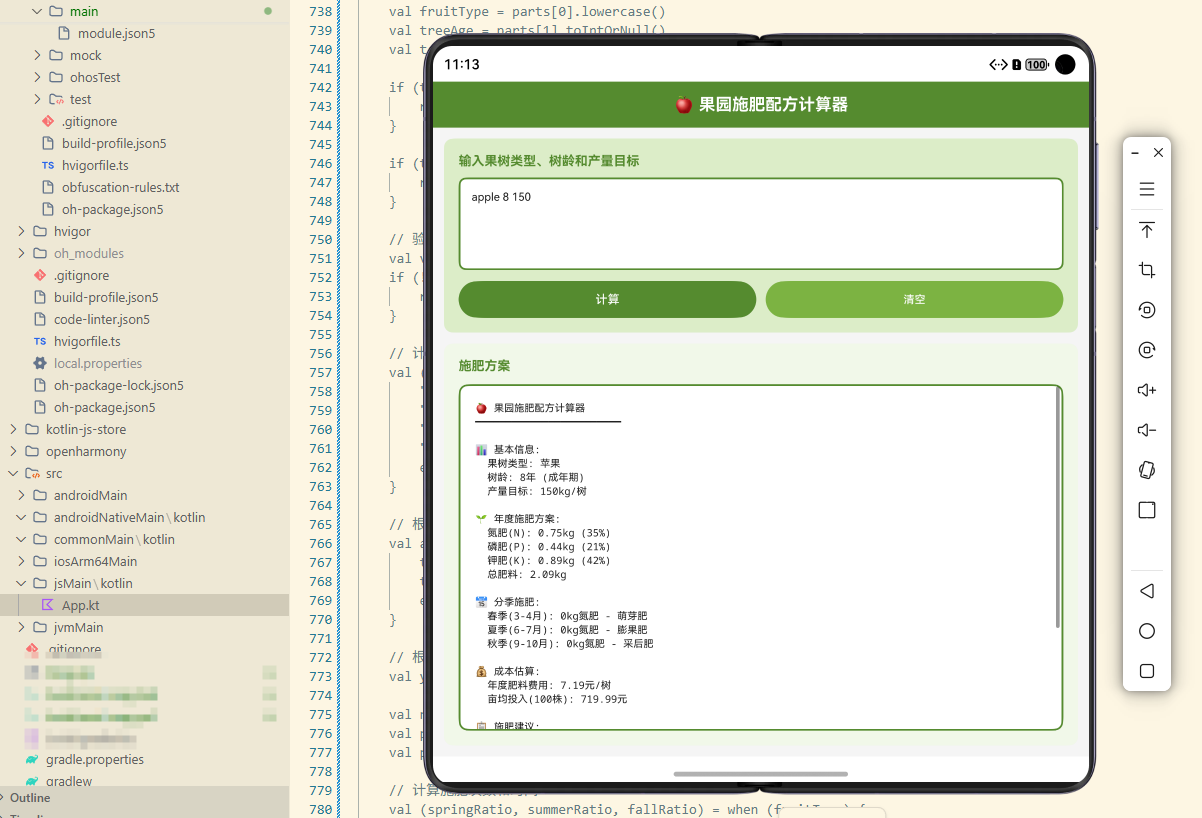
Task: Expand the main folder chevron
Action: pyautogui.click(x=37, y=11)
